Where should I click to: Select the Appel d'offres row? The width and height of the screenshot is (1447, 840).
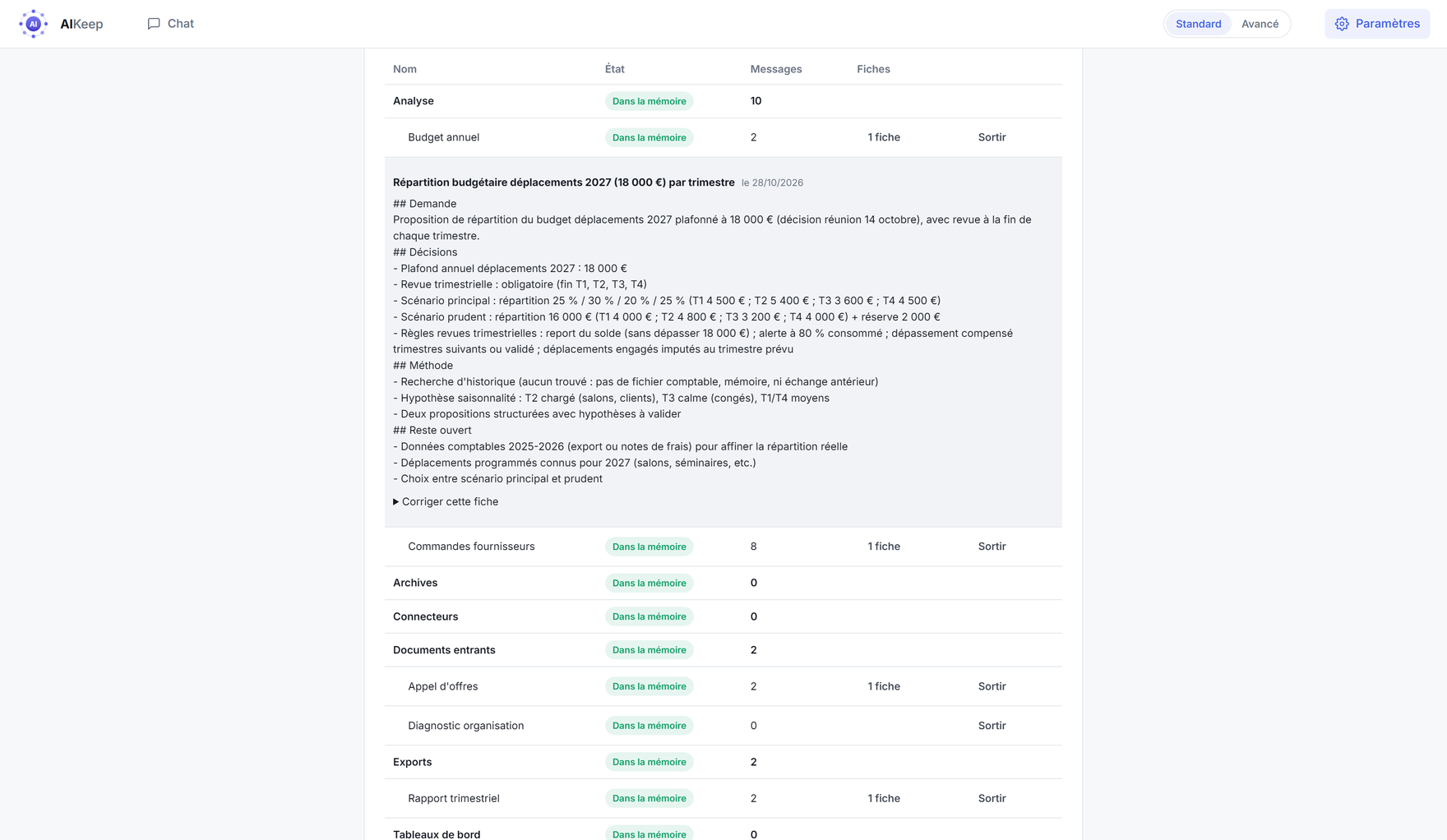click(x=723, y=686)
